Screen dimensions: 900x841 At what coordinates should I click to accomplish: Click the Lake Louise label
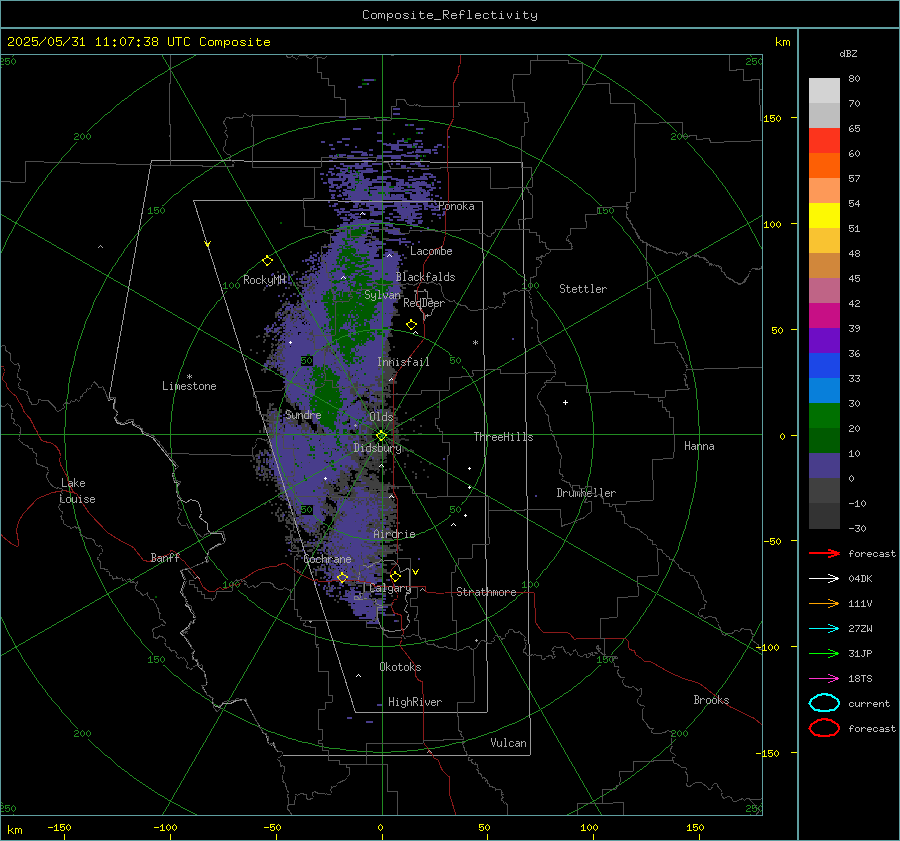[77, 491]
